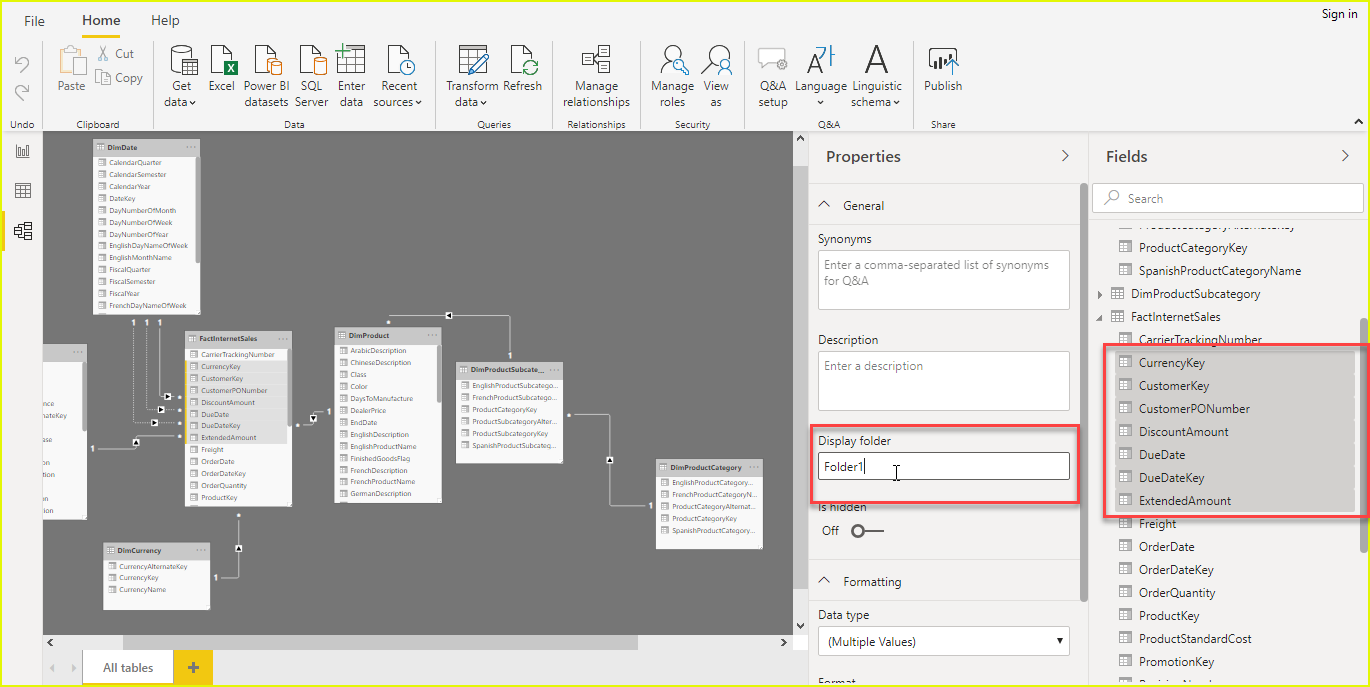Screen dimensions: 1370x687
Task: Click the Copy icon
Action: (103, 77)
